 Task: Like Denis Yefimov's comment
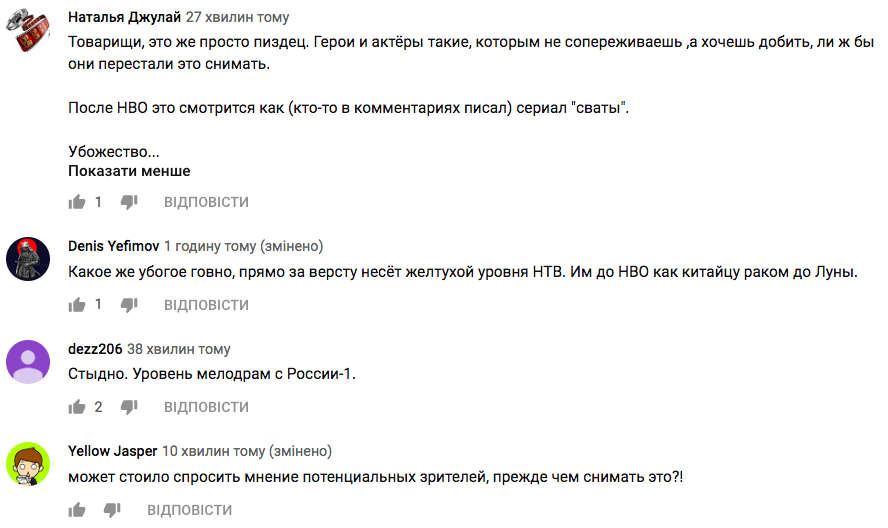[76, 305]
